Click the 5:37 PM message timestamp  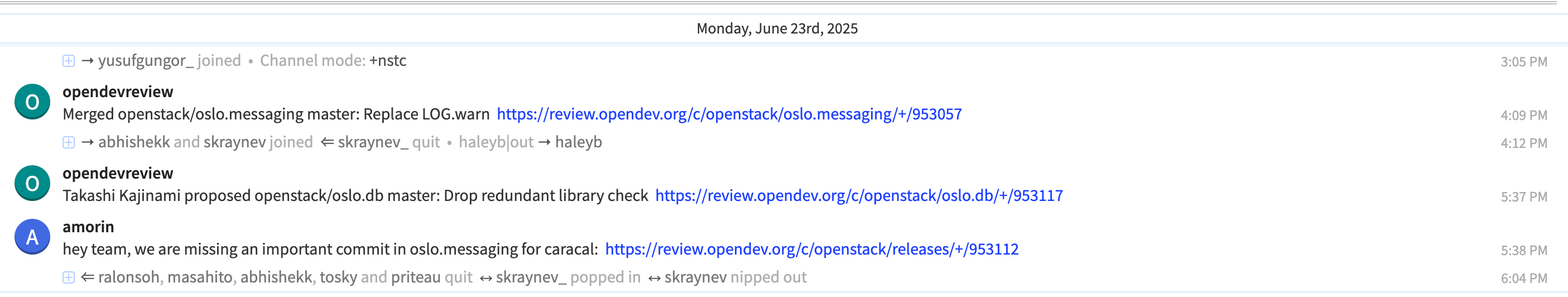coord(1523,197)
